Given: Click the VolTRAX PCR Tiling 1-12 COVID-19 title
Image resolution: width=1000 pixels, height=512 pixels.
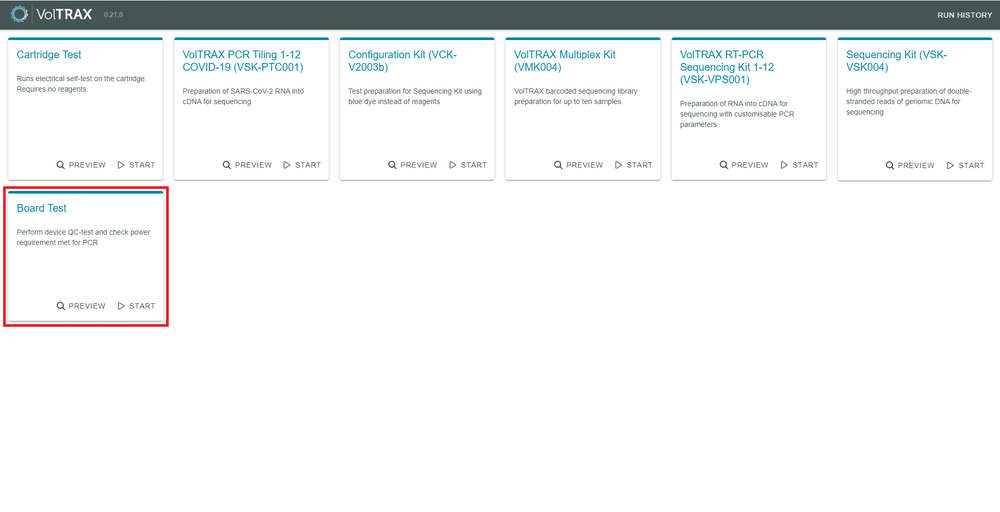Looking at the screenshot, I should [243, 61].
